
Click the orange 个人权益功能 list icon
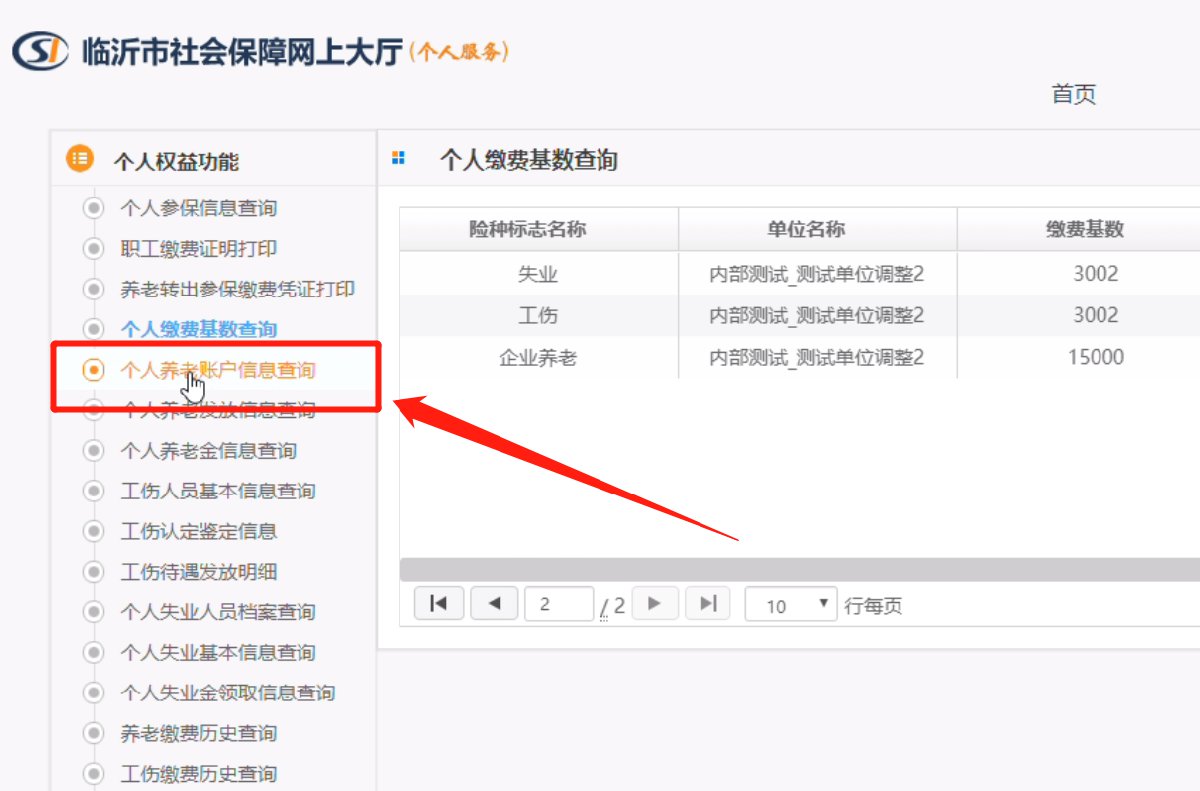click(x=80, y=159)
